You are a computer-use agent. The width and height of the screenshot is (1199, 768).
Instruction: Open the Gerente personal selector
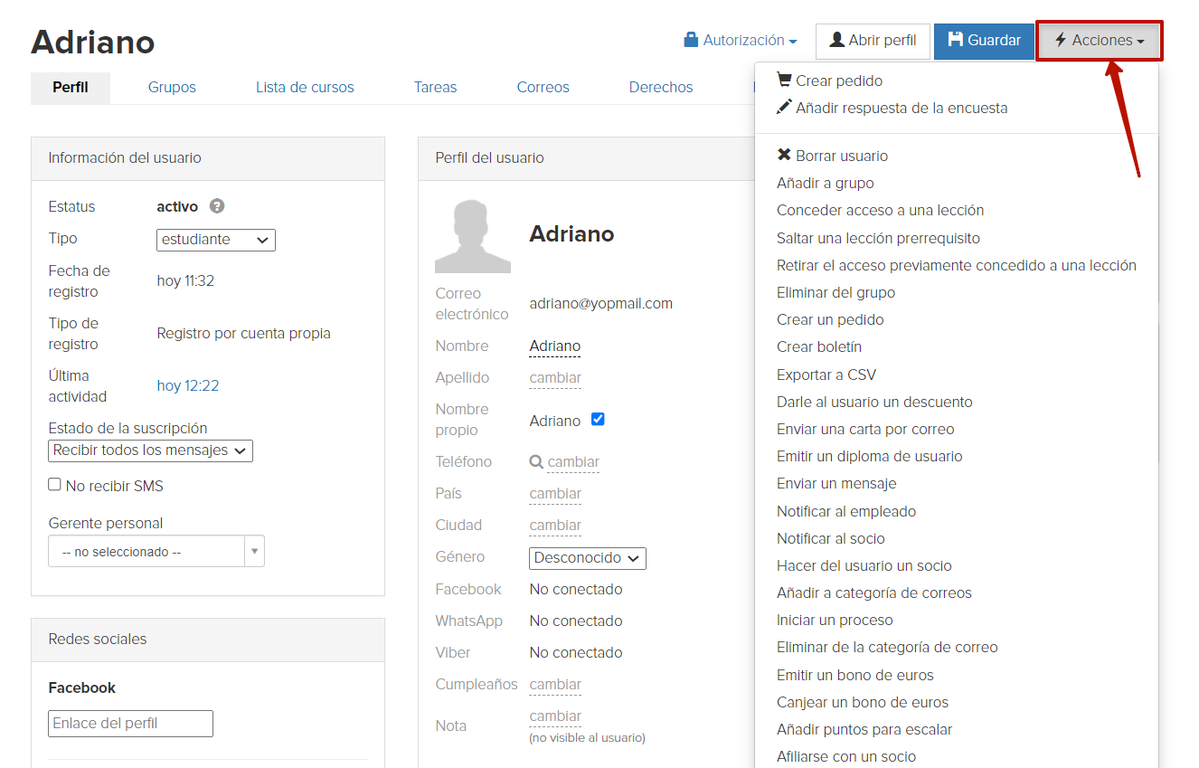(156, 551)
